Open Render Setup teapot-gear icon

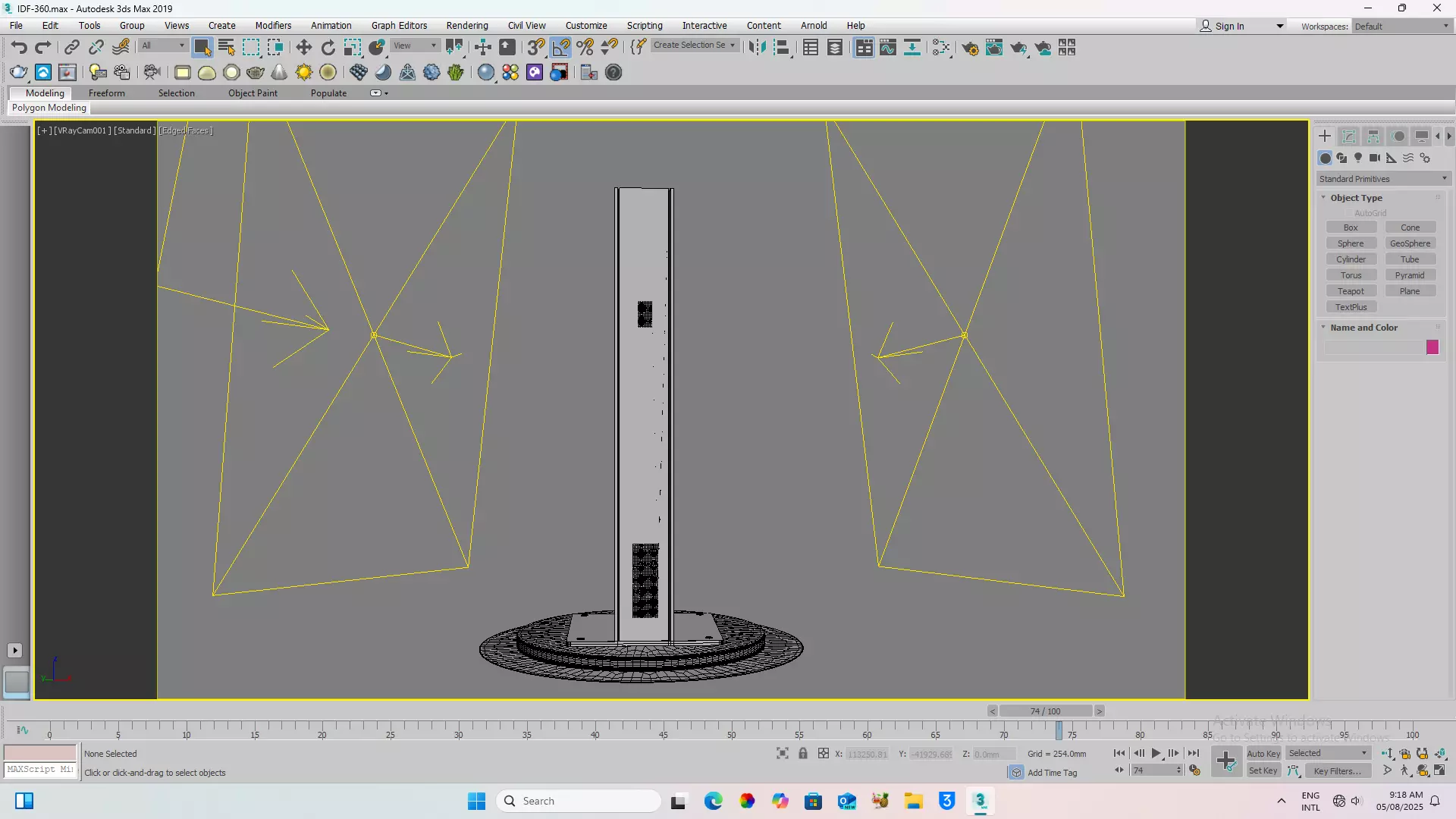(970, 48)
